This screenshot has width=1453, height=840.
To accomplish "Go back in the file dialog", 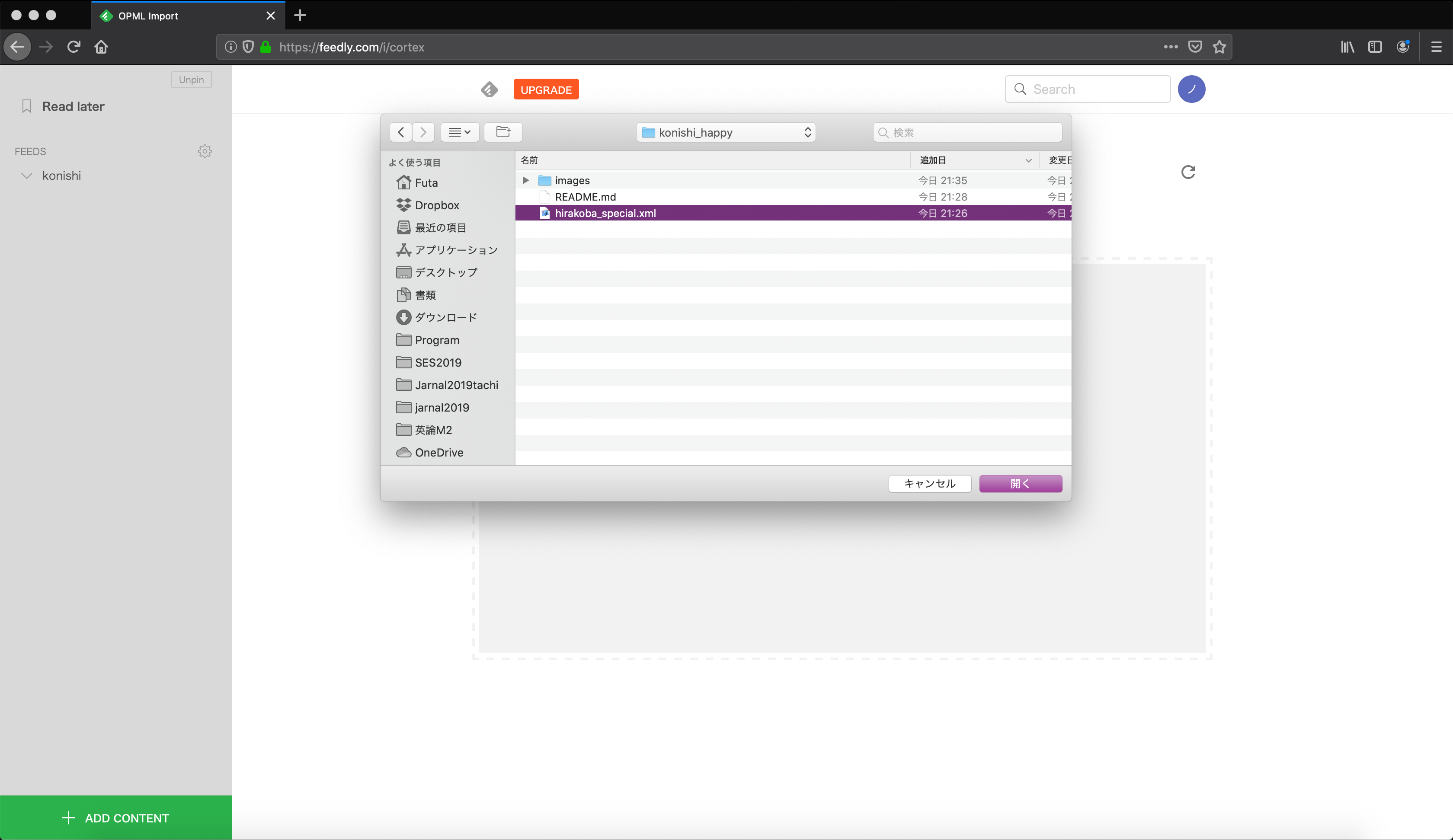I will tap(401, 132).
